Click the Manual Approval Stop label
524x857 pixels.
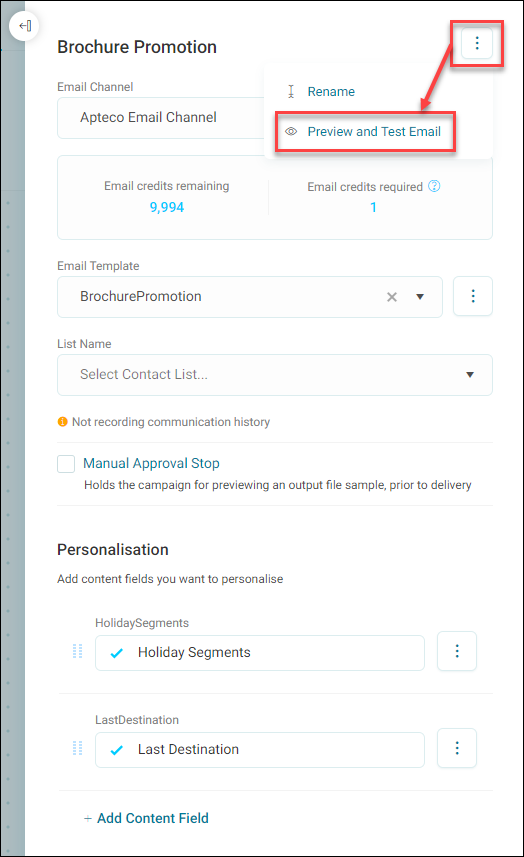click(x=151, y=463)
